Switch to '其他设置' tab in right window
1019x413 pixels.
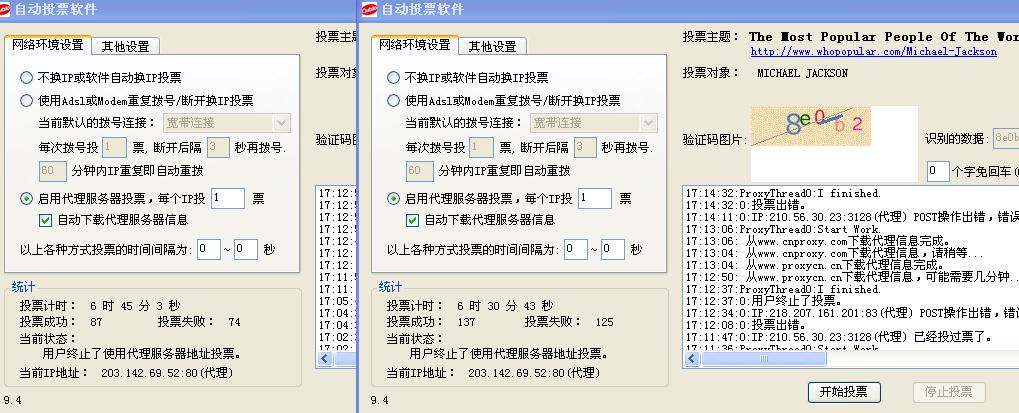492,46
